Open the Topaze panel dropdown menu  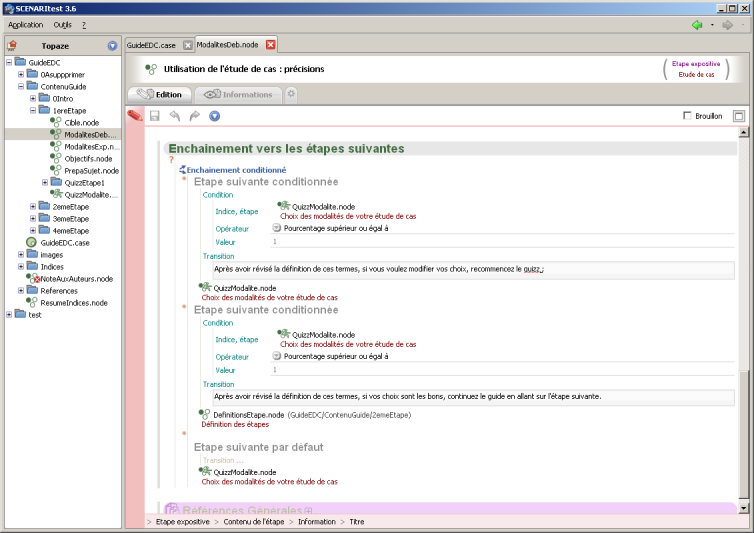click(x=112, y=46)
